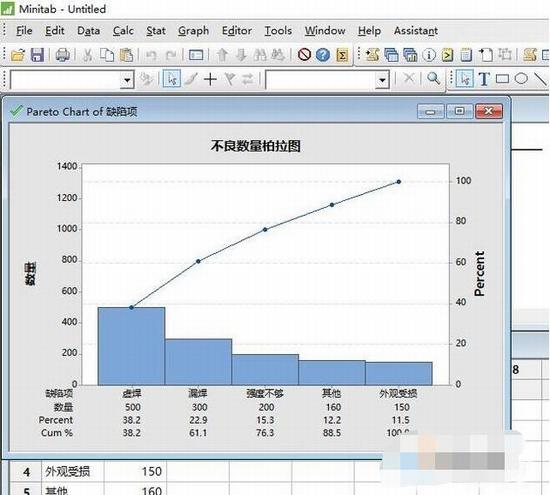
Task: Click the Find Next binoculars icon
Action: 278,55
